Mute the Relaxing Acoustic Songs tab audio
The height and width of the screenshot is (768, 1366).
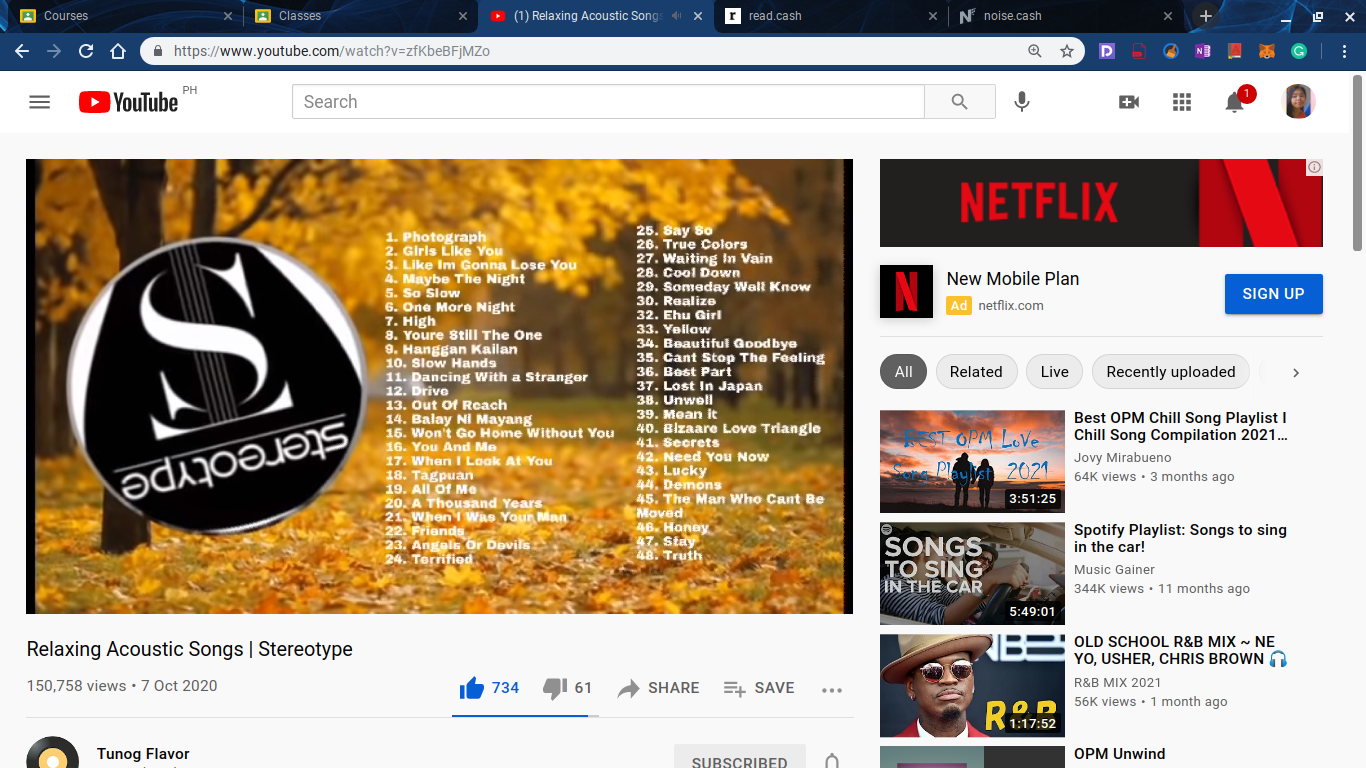point(677,16)
